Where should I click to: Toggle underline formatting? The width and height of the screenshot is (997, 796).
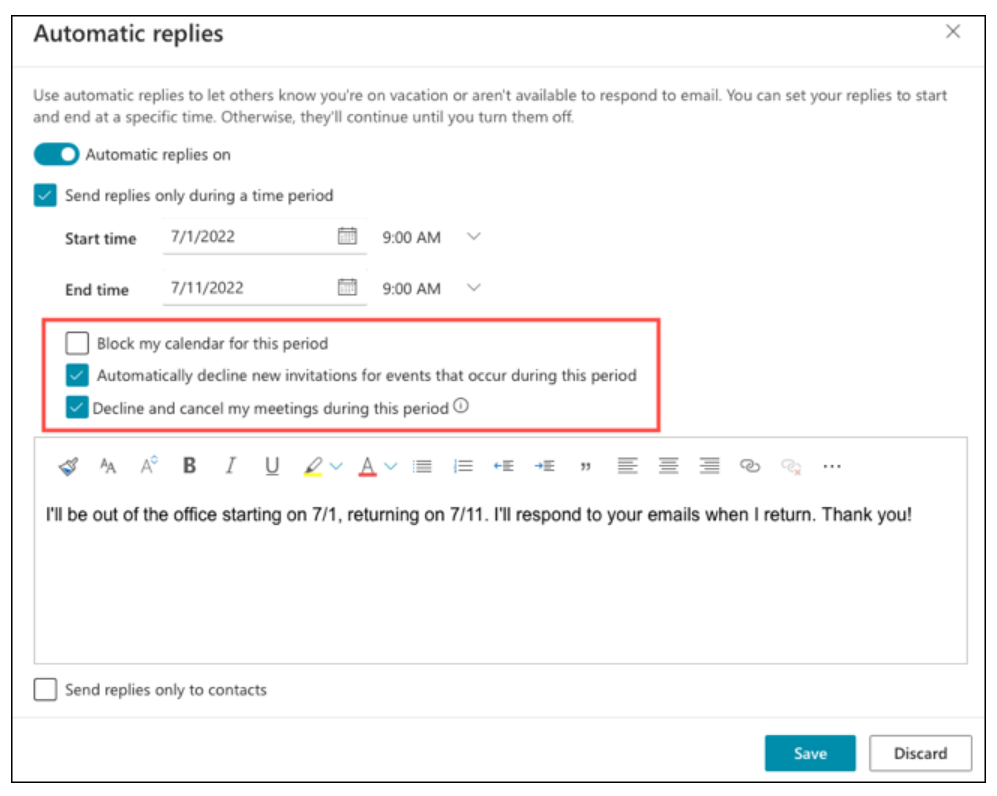pyautogui.click(x=272, y=467)
